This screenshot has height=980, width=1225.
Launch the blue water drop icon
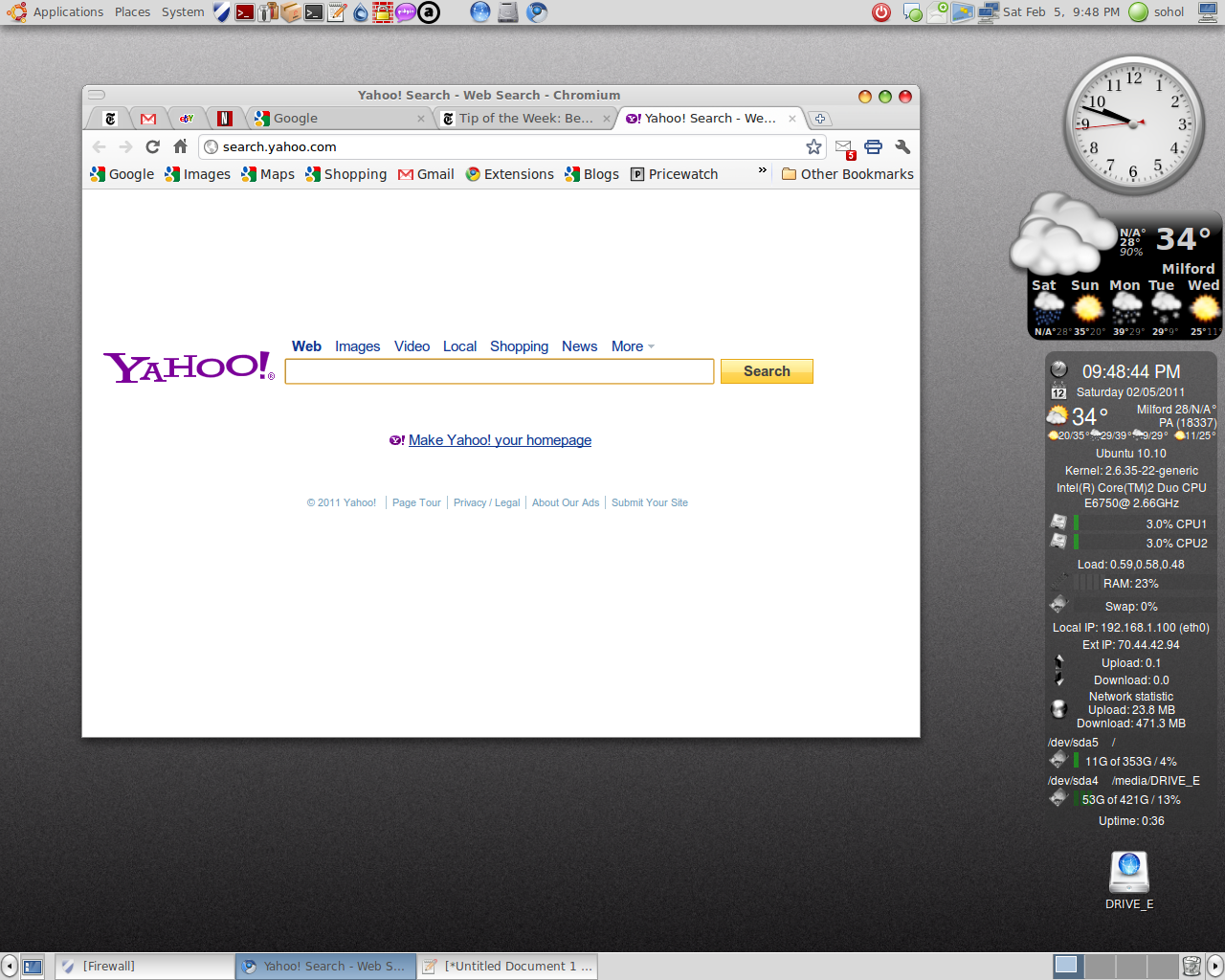(360, 12)
